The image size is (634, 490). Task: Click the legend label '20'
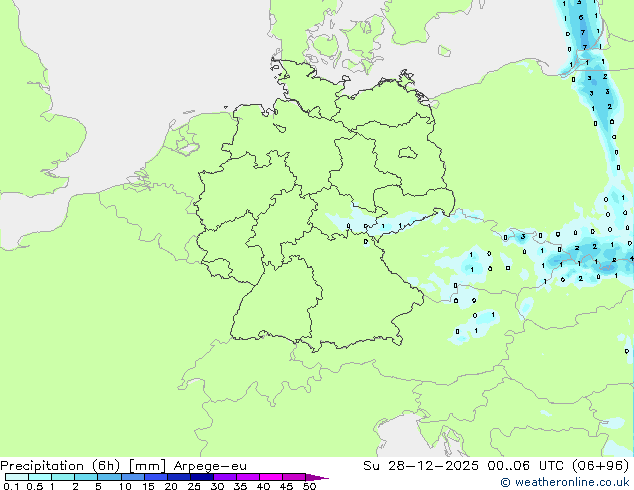(x=171, y=486)
